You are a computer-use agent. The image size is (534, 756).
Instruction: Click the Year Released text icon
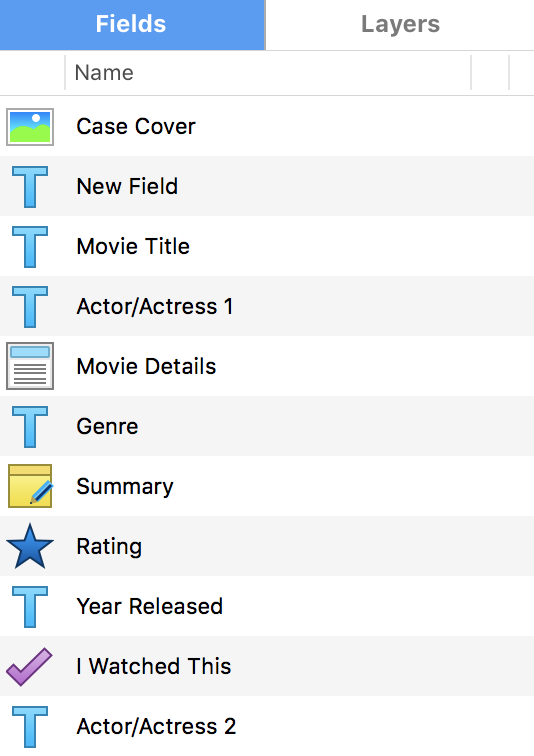30,607
